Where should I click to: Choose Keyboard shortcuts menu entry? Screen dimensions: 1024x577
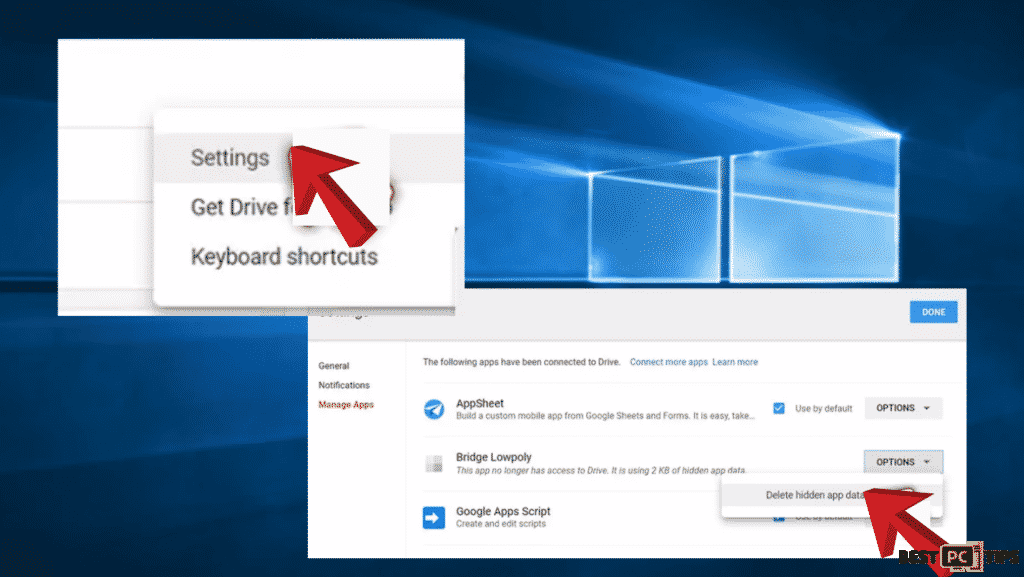[284, 257]
